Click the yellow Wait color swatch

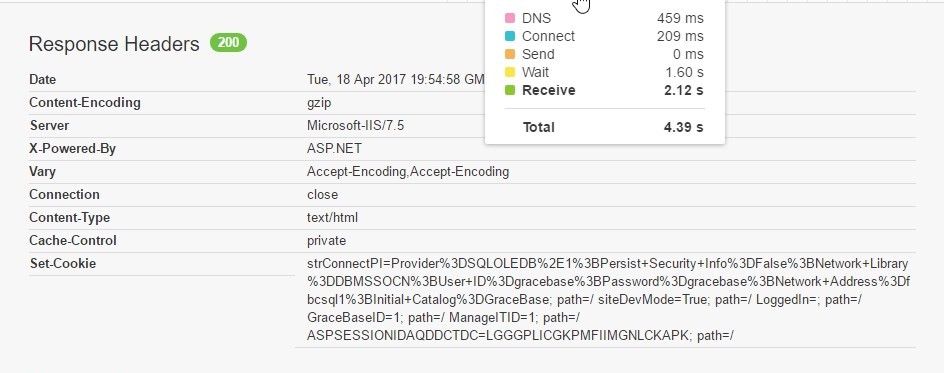509,73
